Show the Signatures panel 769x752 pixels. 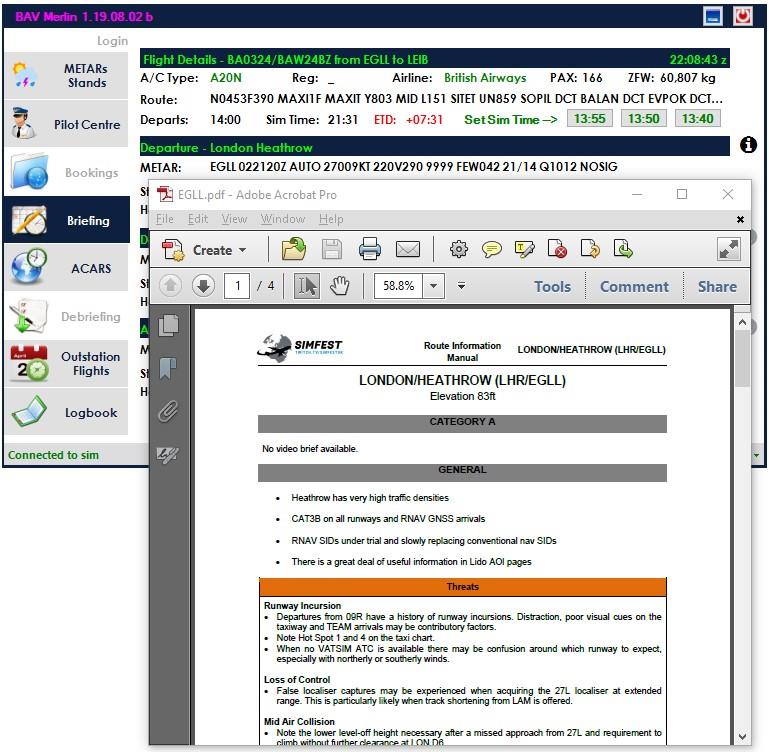point(168,454)
